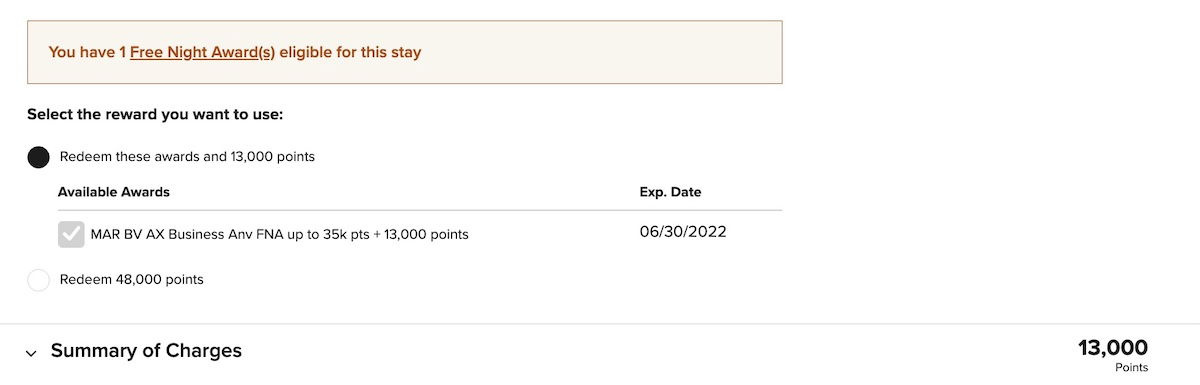Screen dimensions: 1200x385
Task: Click the Exp. Date column header
Action: click(670, 192)
